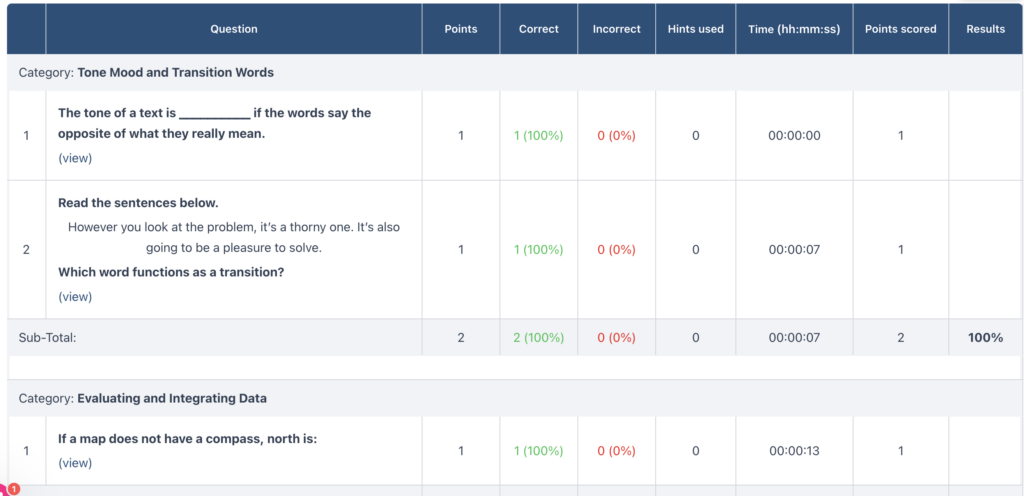Image resolution: width=1024 pixels, height=496 pixels.
Task: Click the Sub-Total row label
Action: pyautogui.click(x=47, y=338)
